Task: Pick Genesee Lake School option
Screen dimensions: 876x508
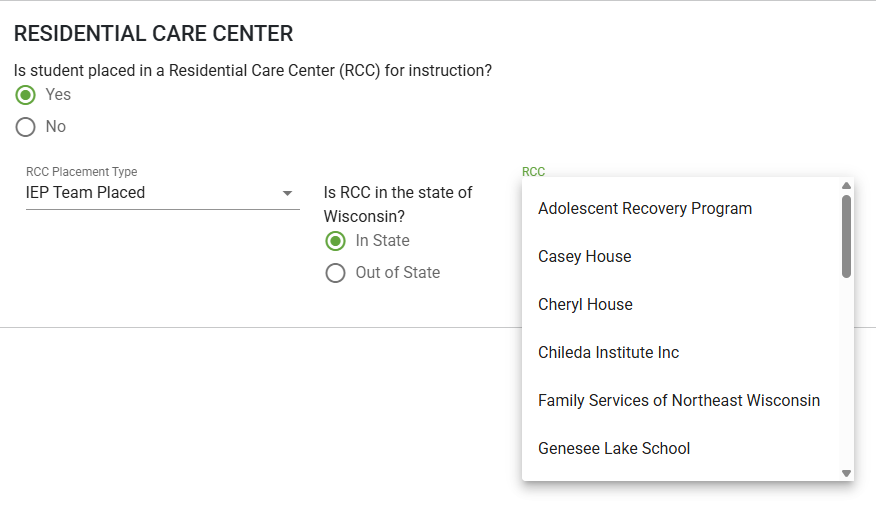Action: coord(682,449)
